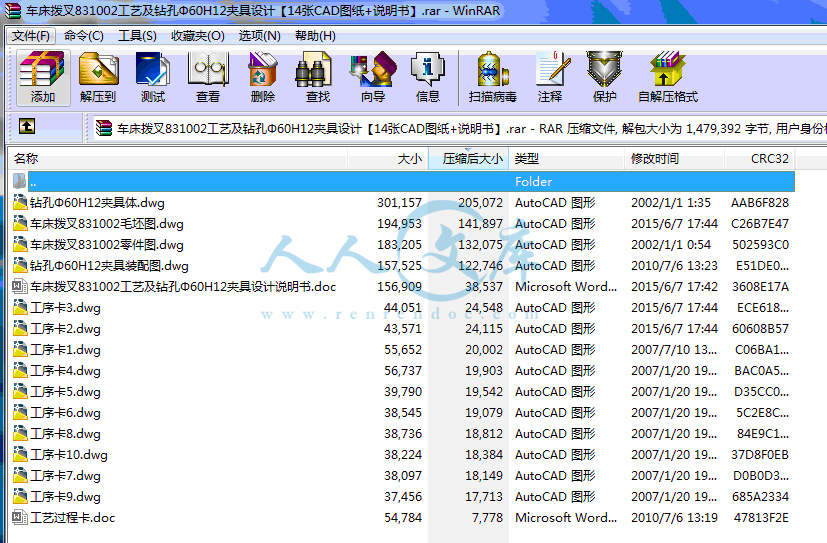This screenshot has height=543, width=827.
Task: Click the size value 156,909
Action: click(399, 286)
